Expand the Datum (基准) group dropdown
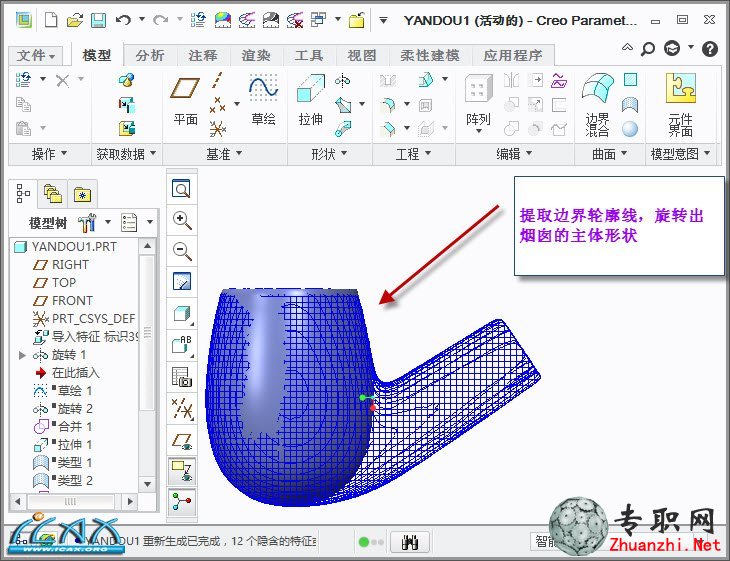 (224, 154)
